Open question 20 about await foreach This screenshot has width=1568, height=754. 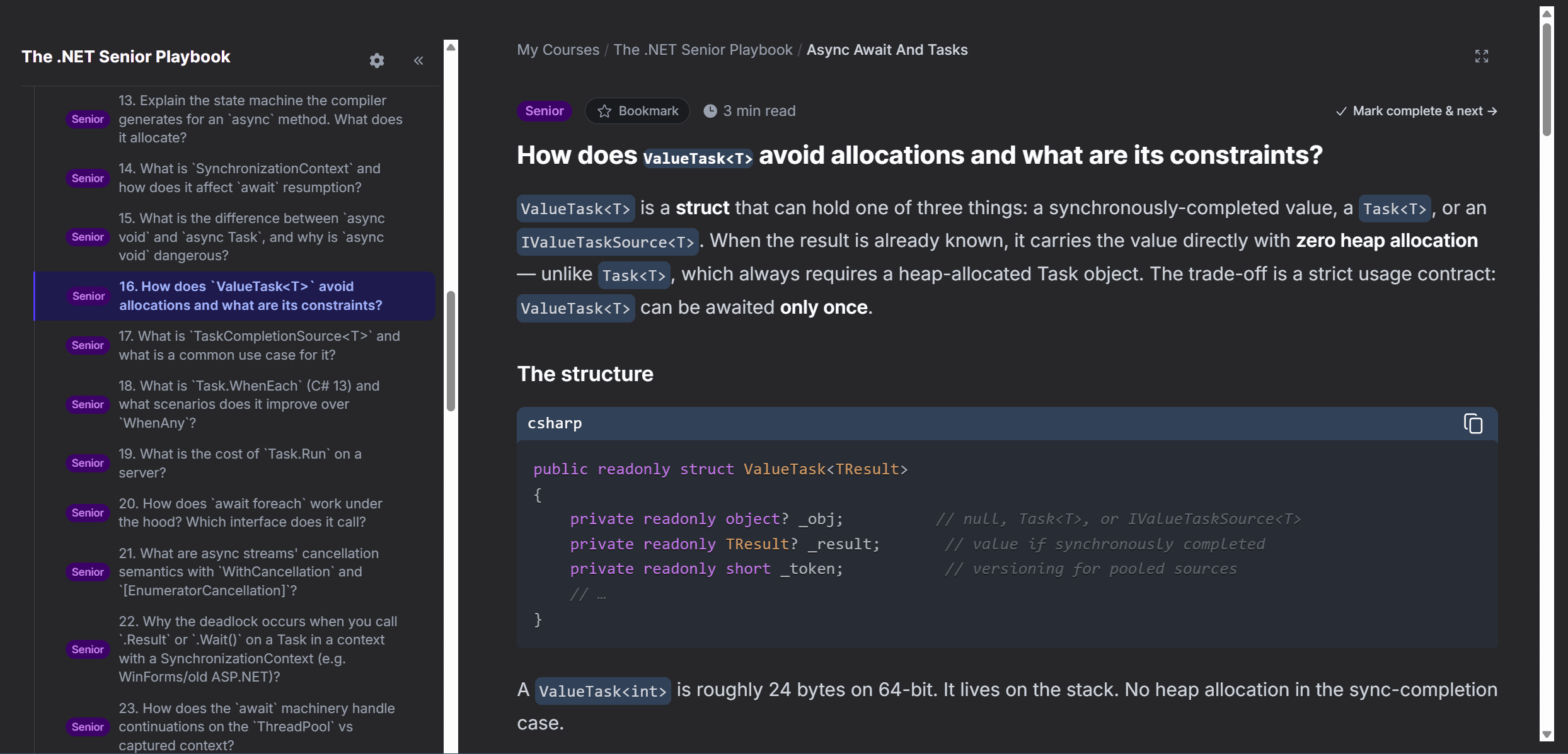click(x=234, y=513)
